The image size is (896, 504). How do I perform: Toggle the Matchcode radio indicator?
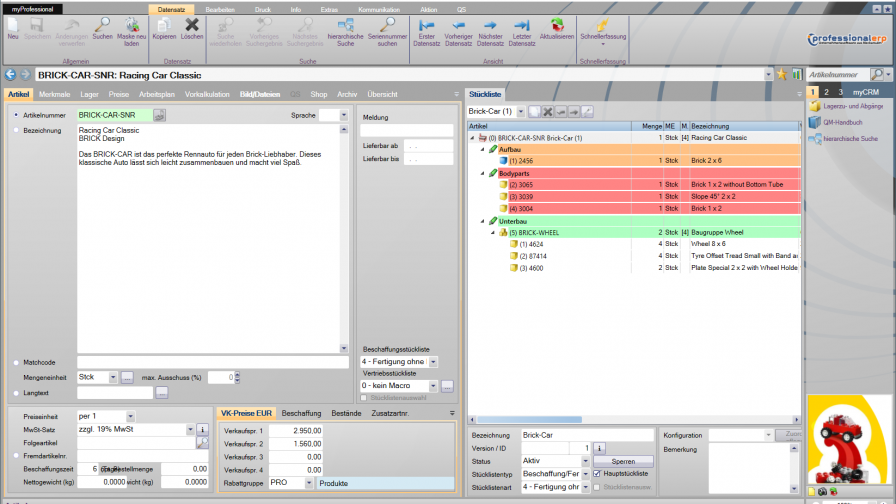(17, 362)
